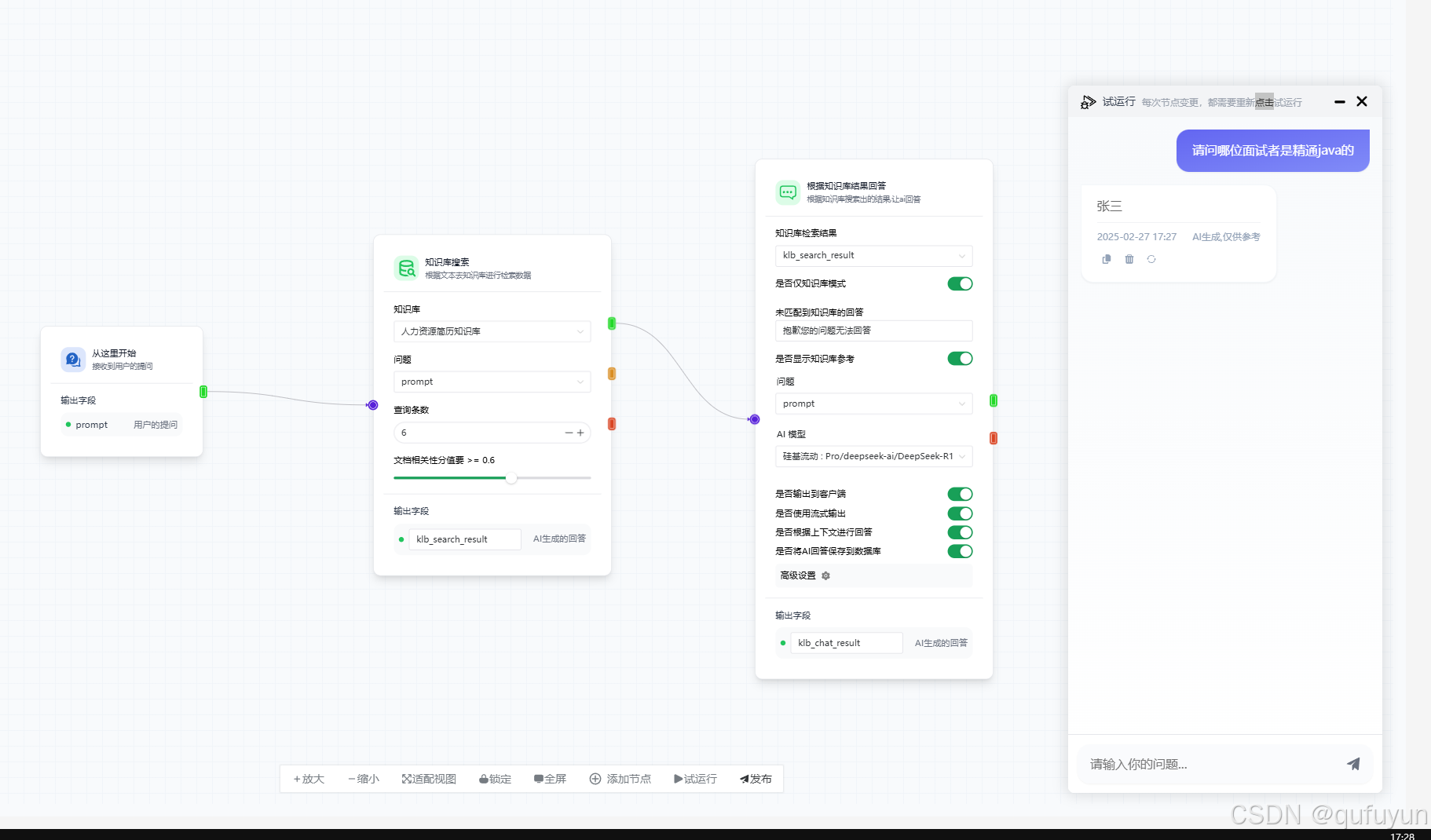Toggle 是否显示知识库参考 switch

pos(960,359)
